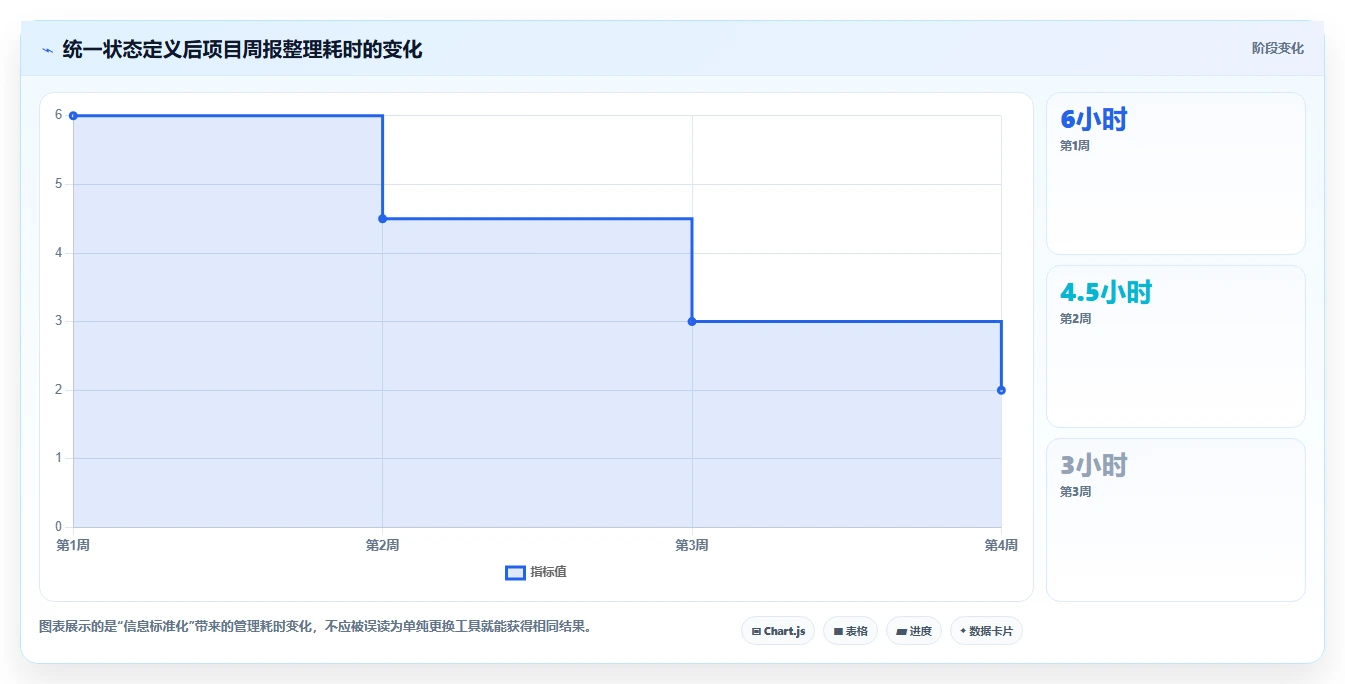Click the 第1周 data point at value 6

(73, 116)
